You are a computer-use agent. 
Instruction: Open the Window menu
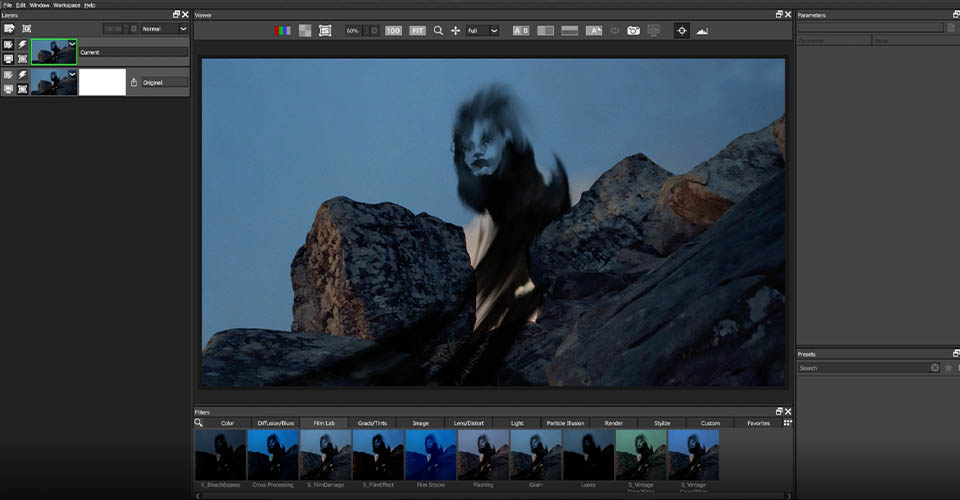point(39,5)
